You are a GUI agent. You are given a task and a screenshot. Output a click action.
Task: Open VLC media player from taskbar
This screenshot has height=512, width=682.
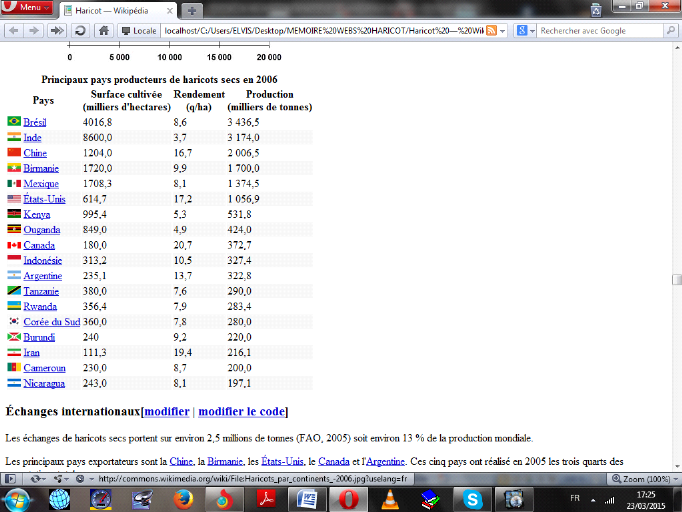[390, 499]
